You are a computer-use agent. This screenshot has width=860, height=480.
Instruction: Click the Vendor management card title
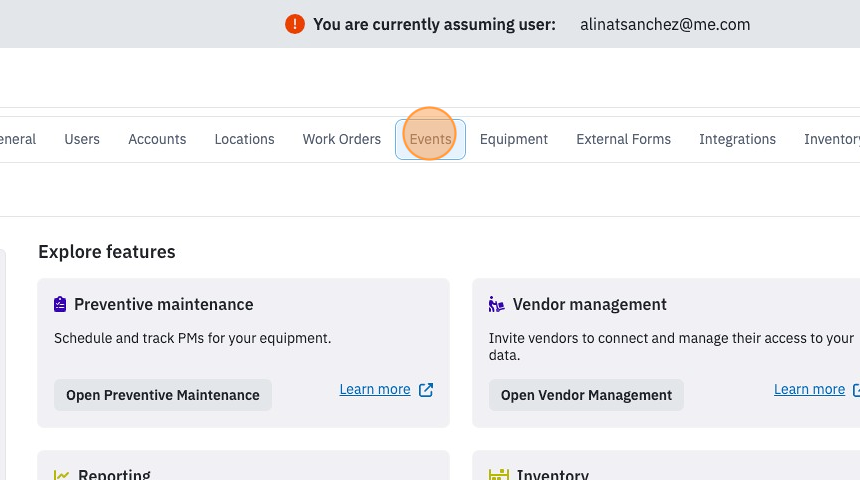point(590,304)
